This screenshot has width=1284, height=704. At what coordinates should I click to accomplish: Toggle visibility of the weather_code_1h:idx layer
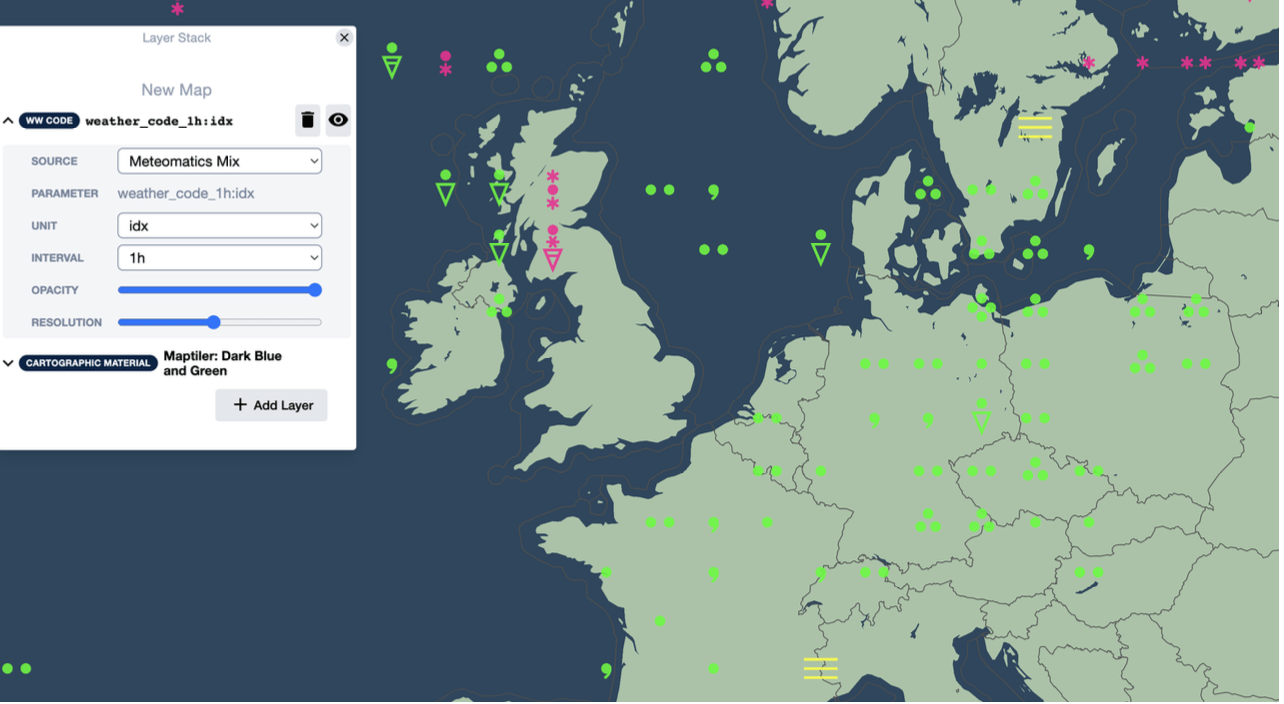click(339, 120)
